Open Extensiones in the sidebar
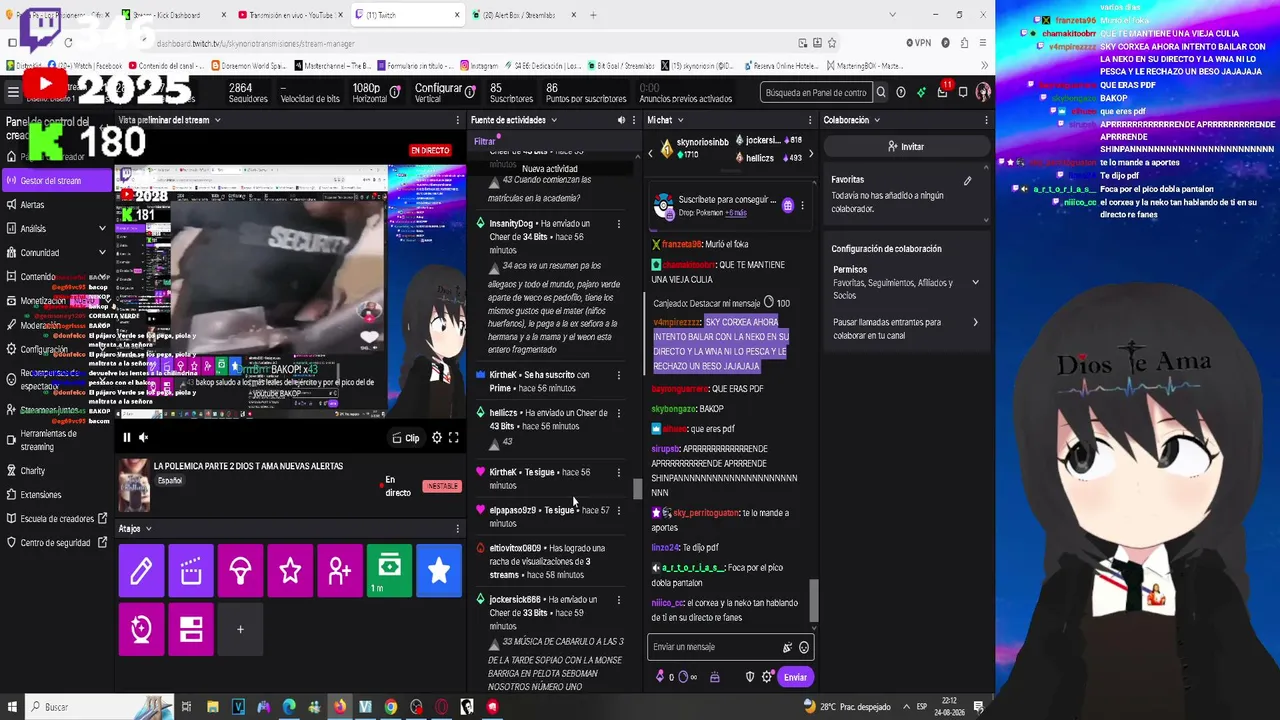The width and height of the screenshot is (1280, 720). 40,495
